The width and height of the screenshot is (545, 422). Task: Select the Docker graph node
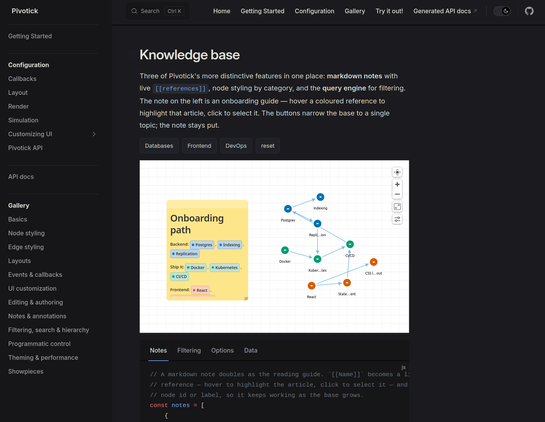coord(285,250)
